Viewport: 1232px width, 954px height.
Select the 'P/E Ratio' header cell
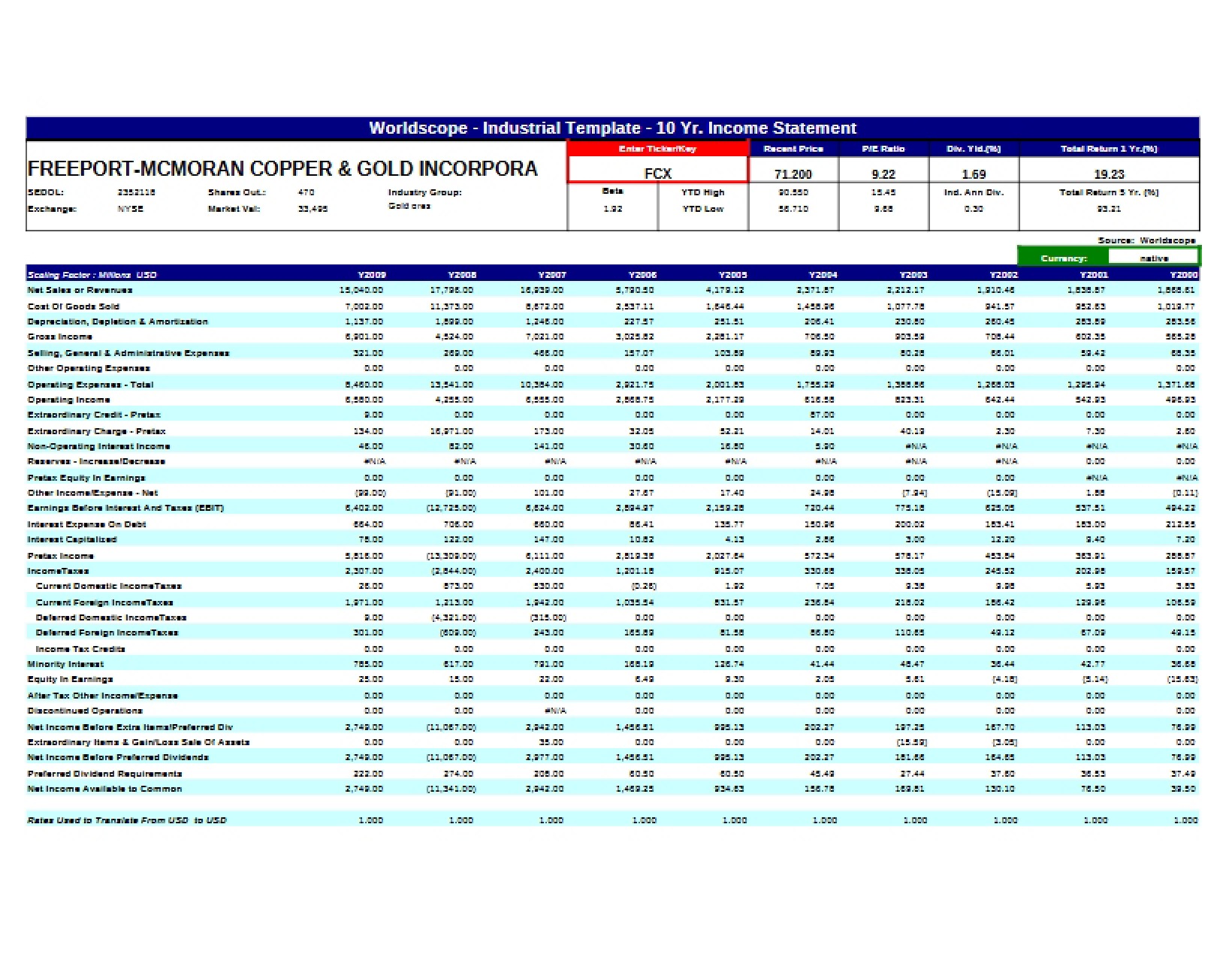coord(883,149)
